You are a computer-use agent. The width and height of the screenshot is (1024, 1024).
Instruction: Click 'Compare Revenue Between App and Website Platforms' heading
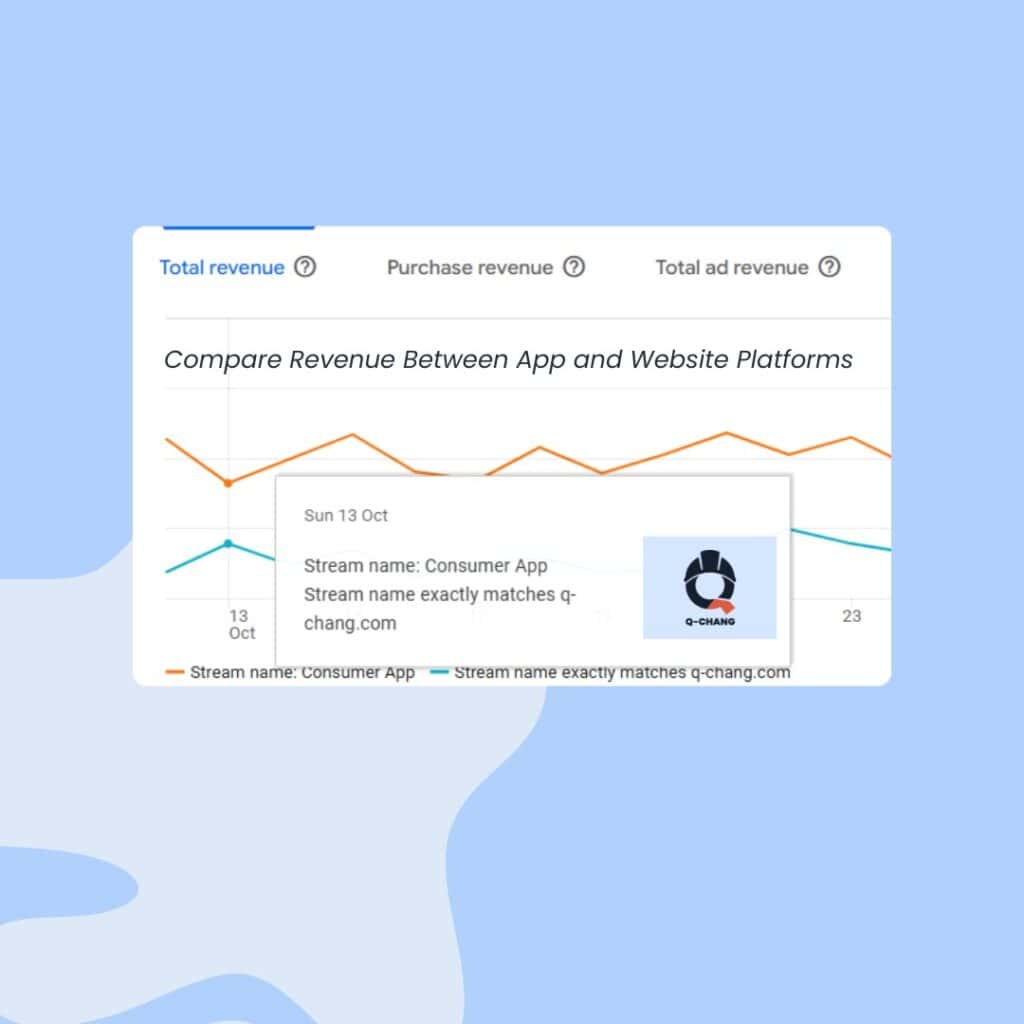click(x=508, y=360)
